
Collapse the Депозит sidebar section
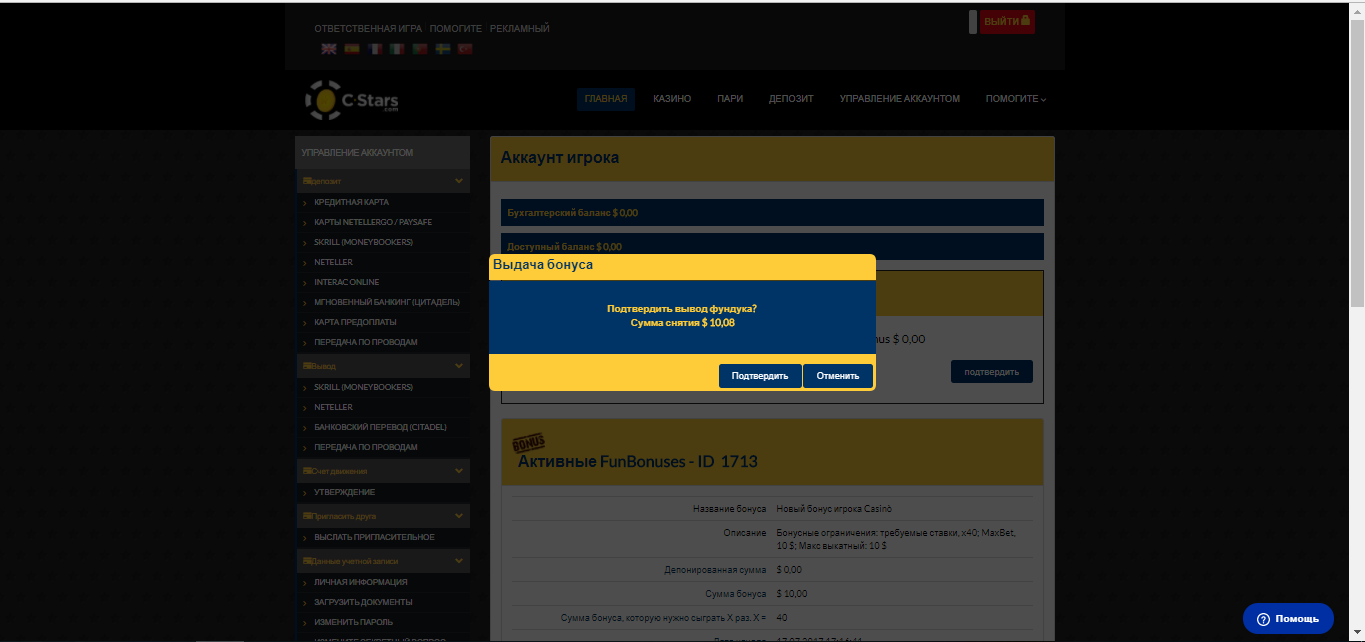click(x=459, y=181)
